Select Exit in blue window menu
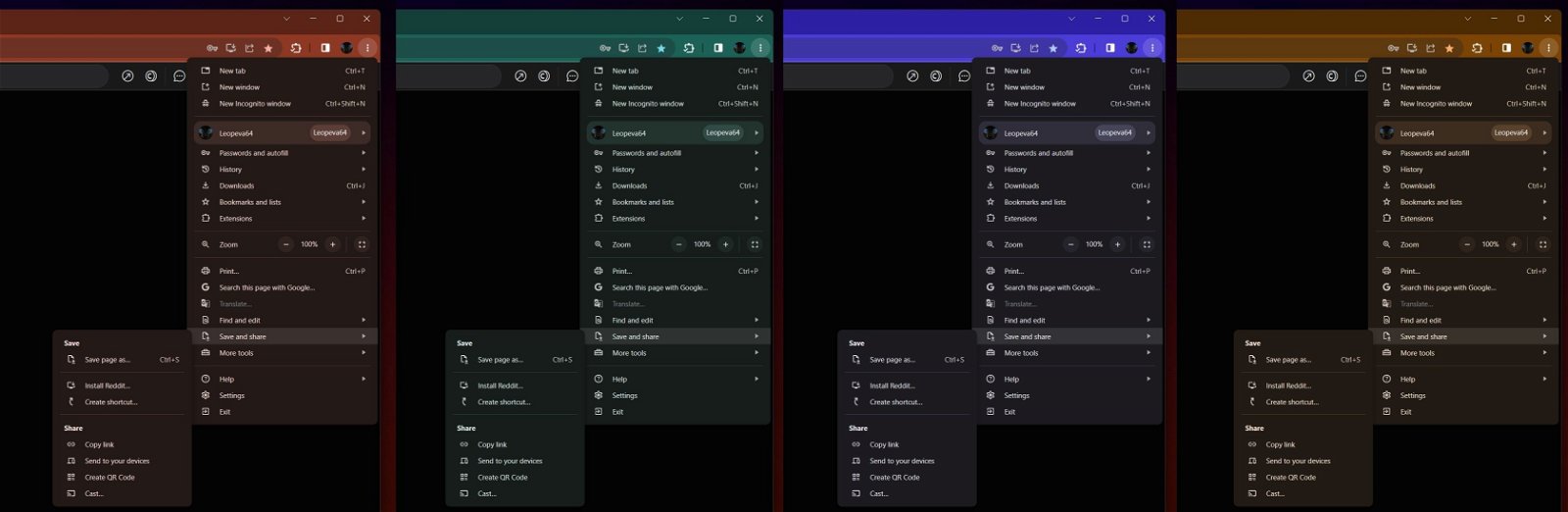The image size is (1568, 512). point(1068,412)
